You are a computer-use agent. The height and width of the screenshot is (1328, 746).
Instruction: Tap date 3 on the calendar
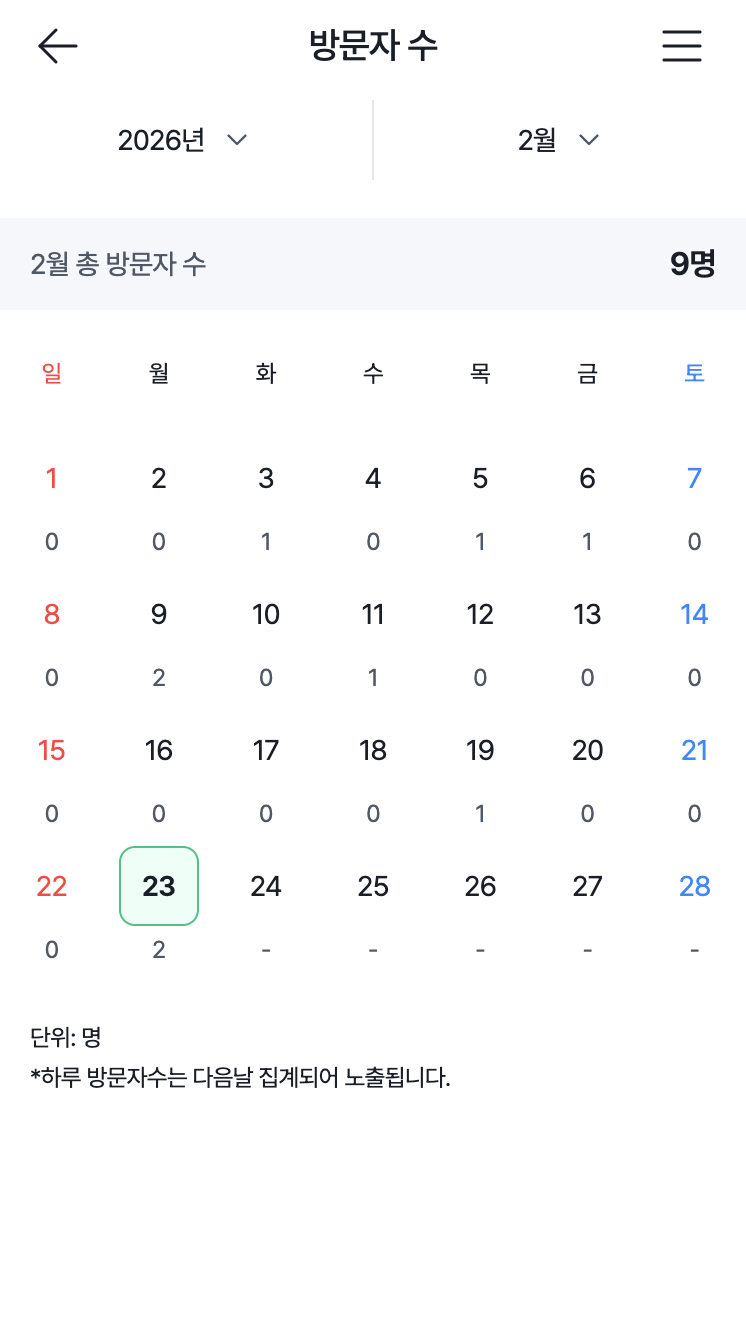coord(266,478)
